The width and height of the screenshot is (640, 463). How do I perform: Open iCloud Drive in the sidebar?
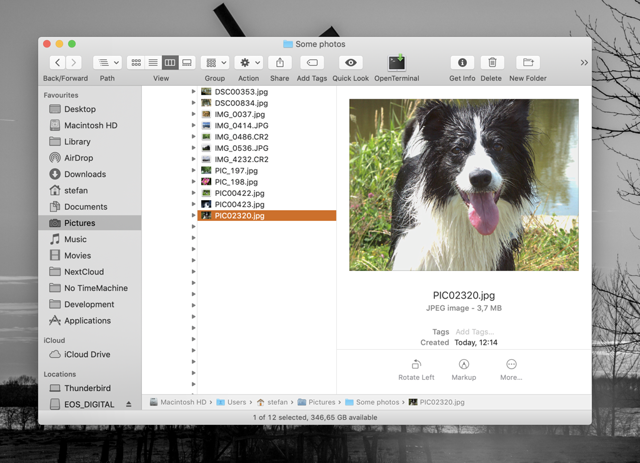coord(90,354)
